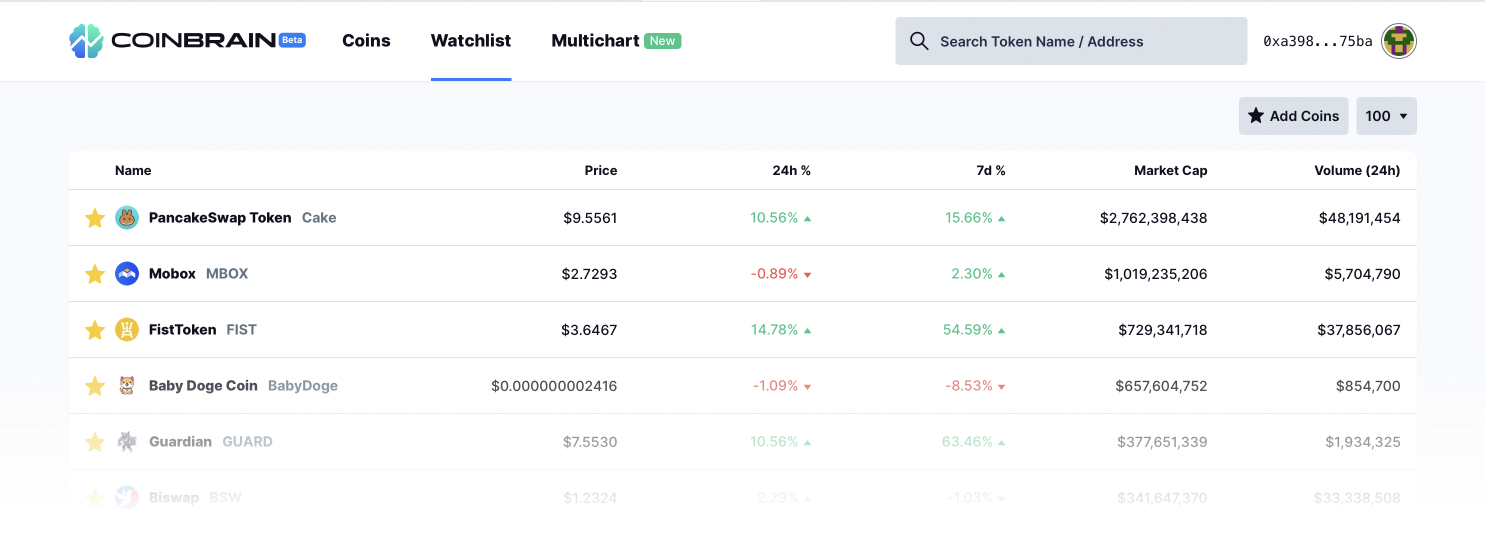Viewport: 1485px width, 546px height.
Task: Click the search magnifier icon
Action: [919, 41]
